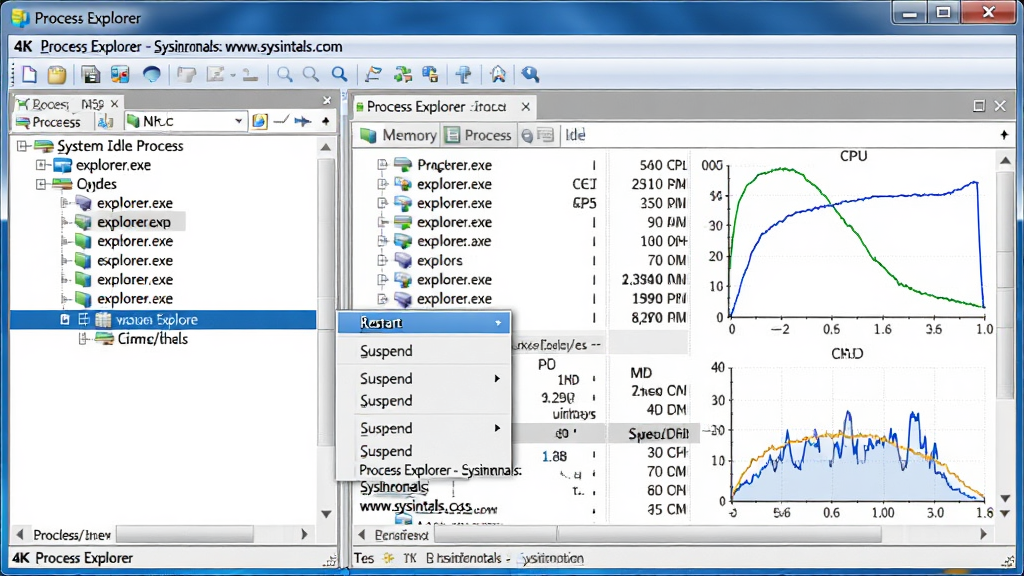Click the blue-yellow copy toolbar icon
Image resolution: width=1024 pixels, height=576 pixels.
tap(430, 74)
